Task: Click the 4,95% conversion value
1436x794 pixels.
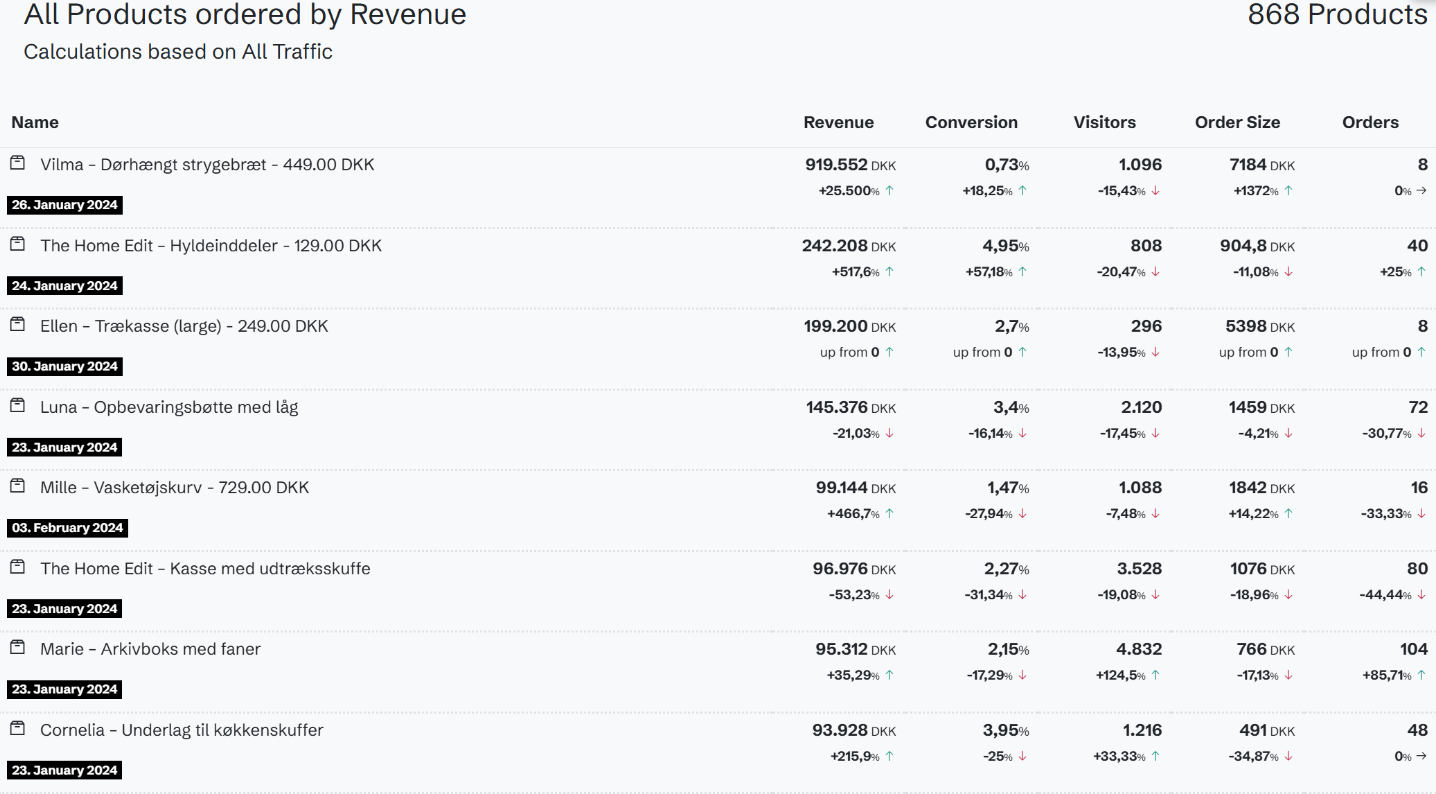Action: [x=1007, y=245]
